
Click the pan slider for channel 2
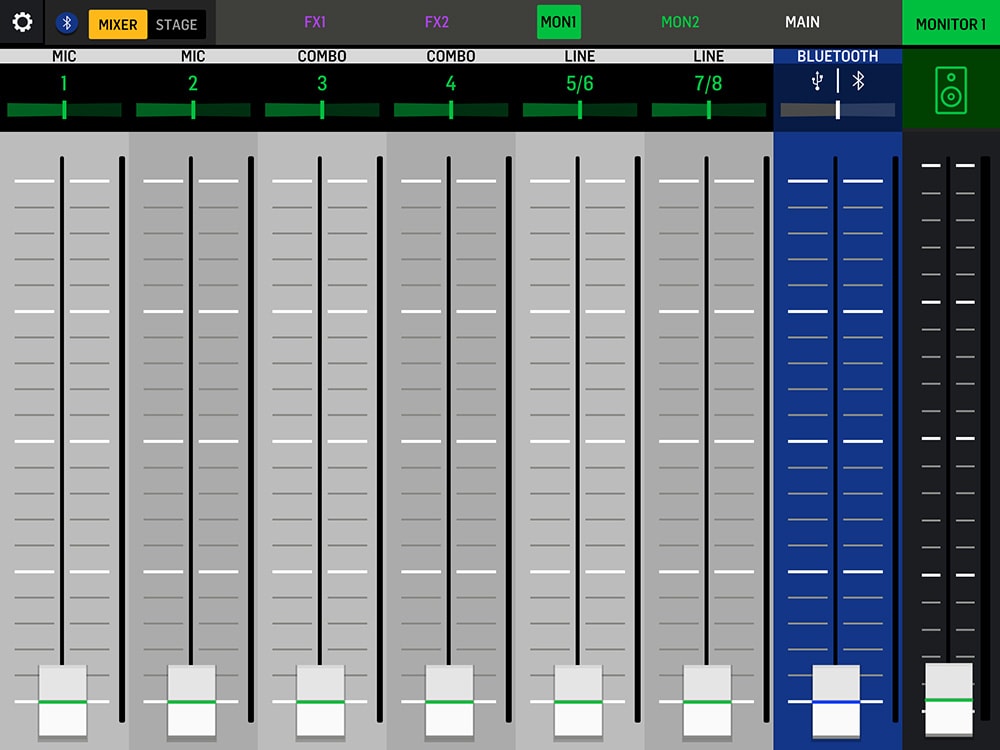tap(193, 110)
